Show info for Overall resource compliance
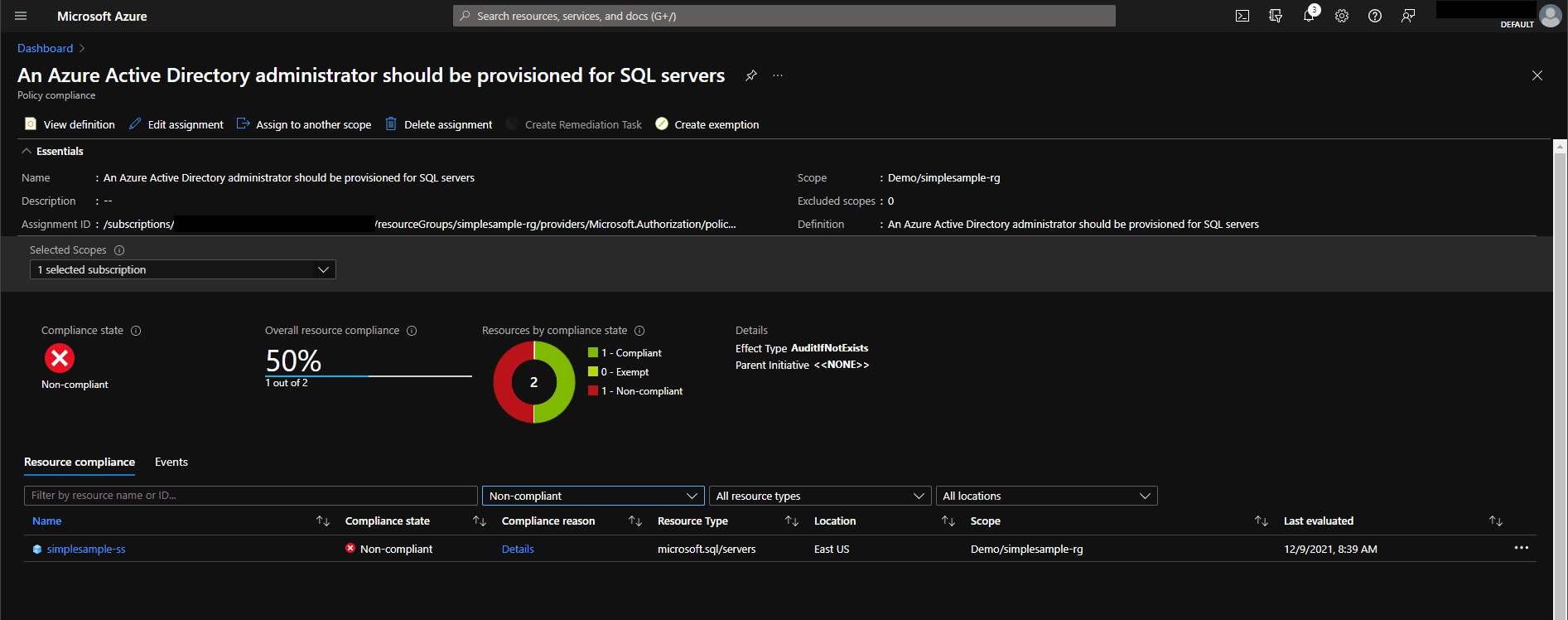The width and height of the screenshot is (1568, 620). point(412,331)
